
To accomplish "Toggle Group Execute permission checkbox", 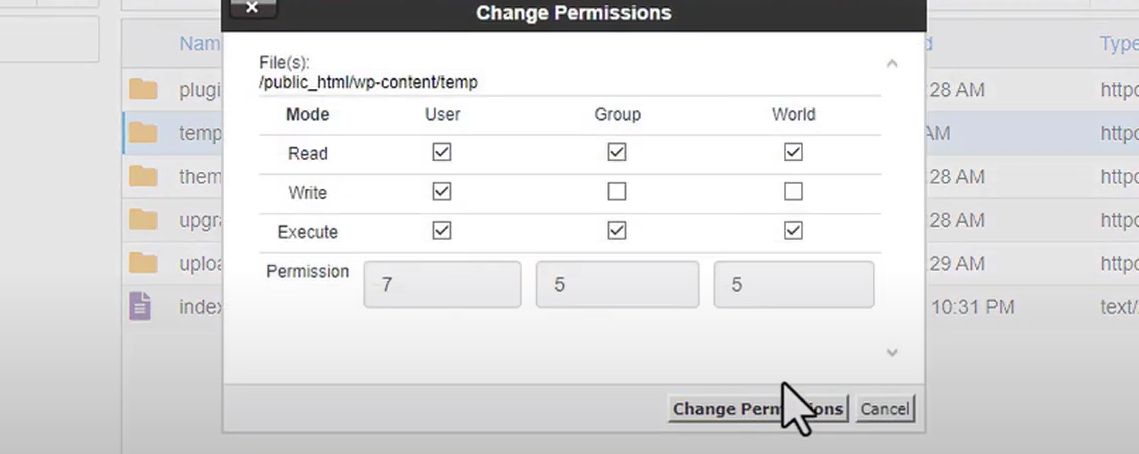I will click(617, 231).
